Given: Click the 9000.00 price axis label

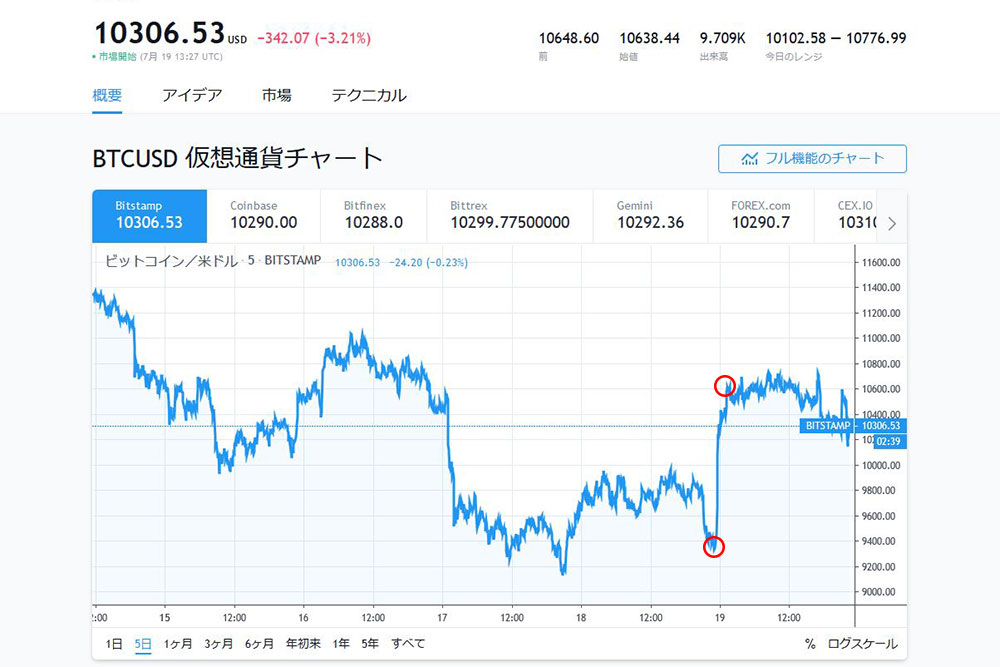Looking at the screenshot, I should [878, 592].
